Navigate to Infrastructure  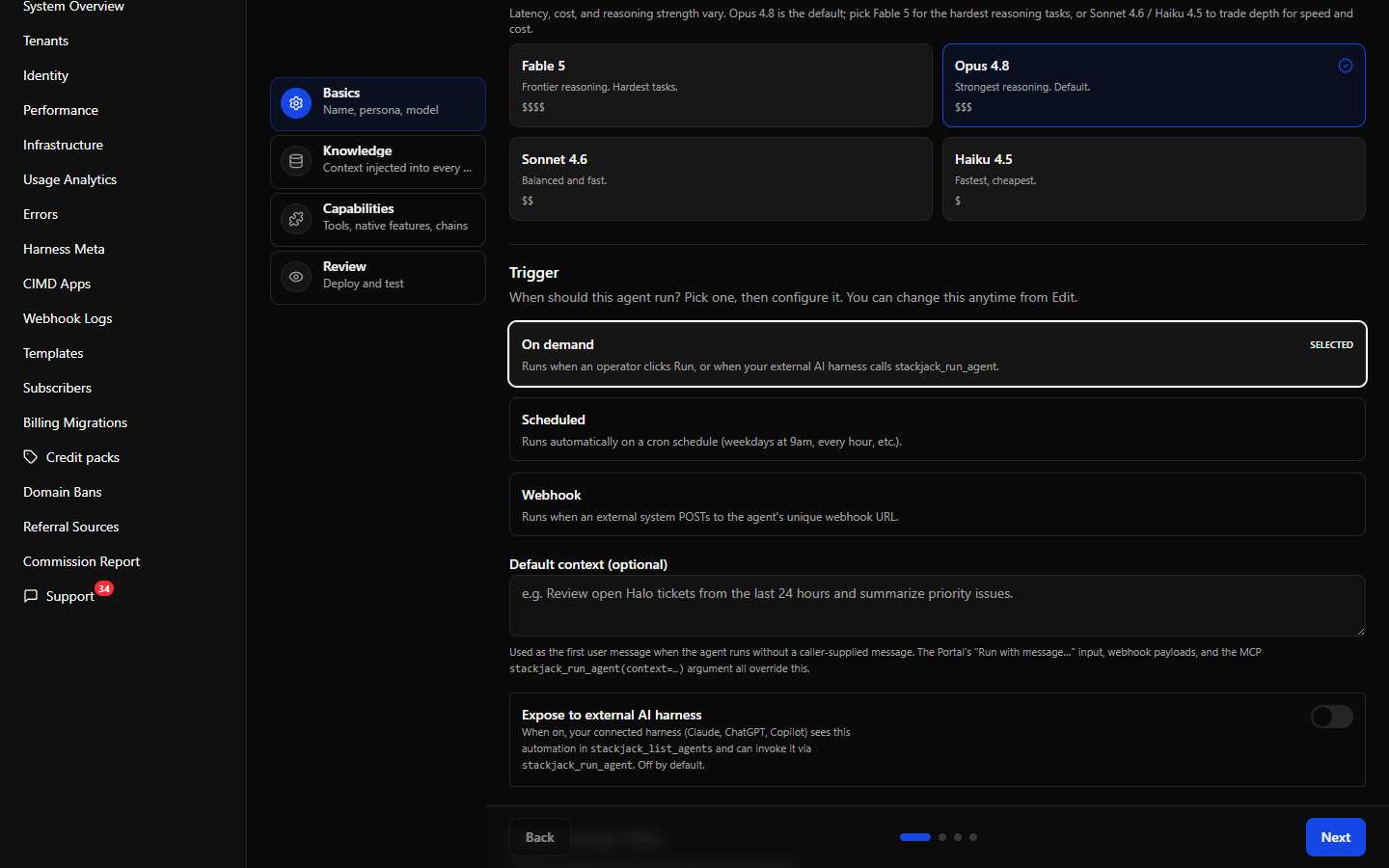(63, 145)
